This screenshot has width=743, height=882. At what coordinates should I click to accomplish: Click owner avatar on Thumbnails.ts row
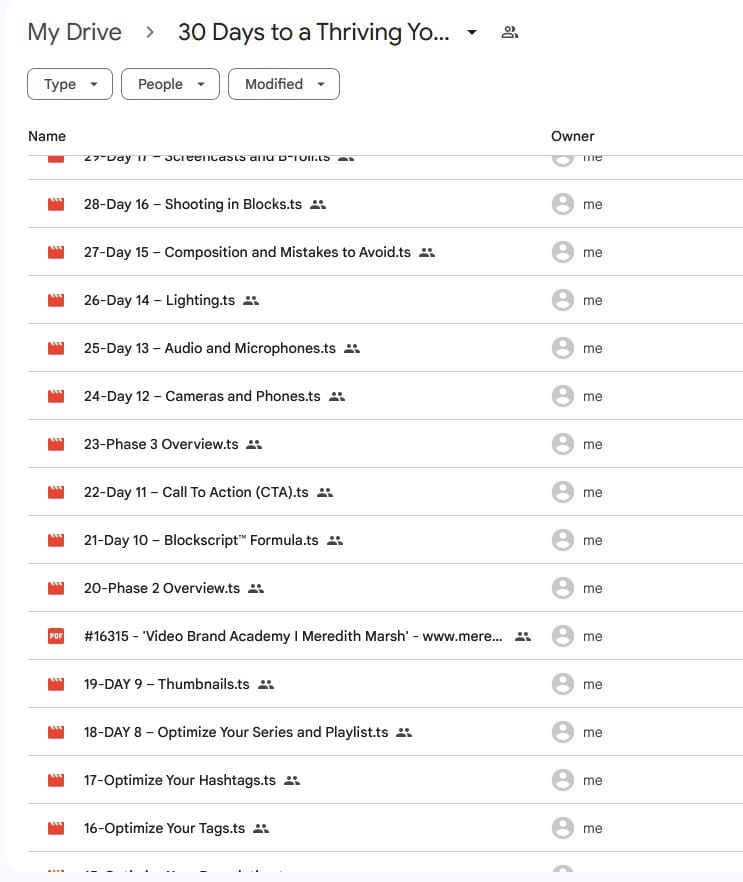(563, 684)
